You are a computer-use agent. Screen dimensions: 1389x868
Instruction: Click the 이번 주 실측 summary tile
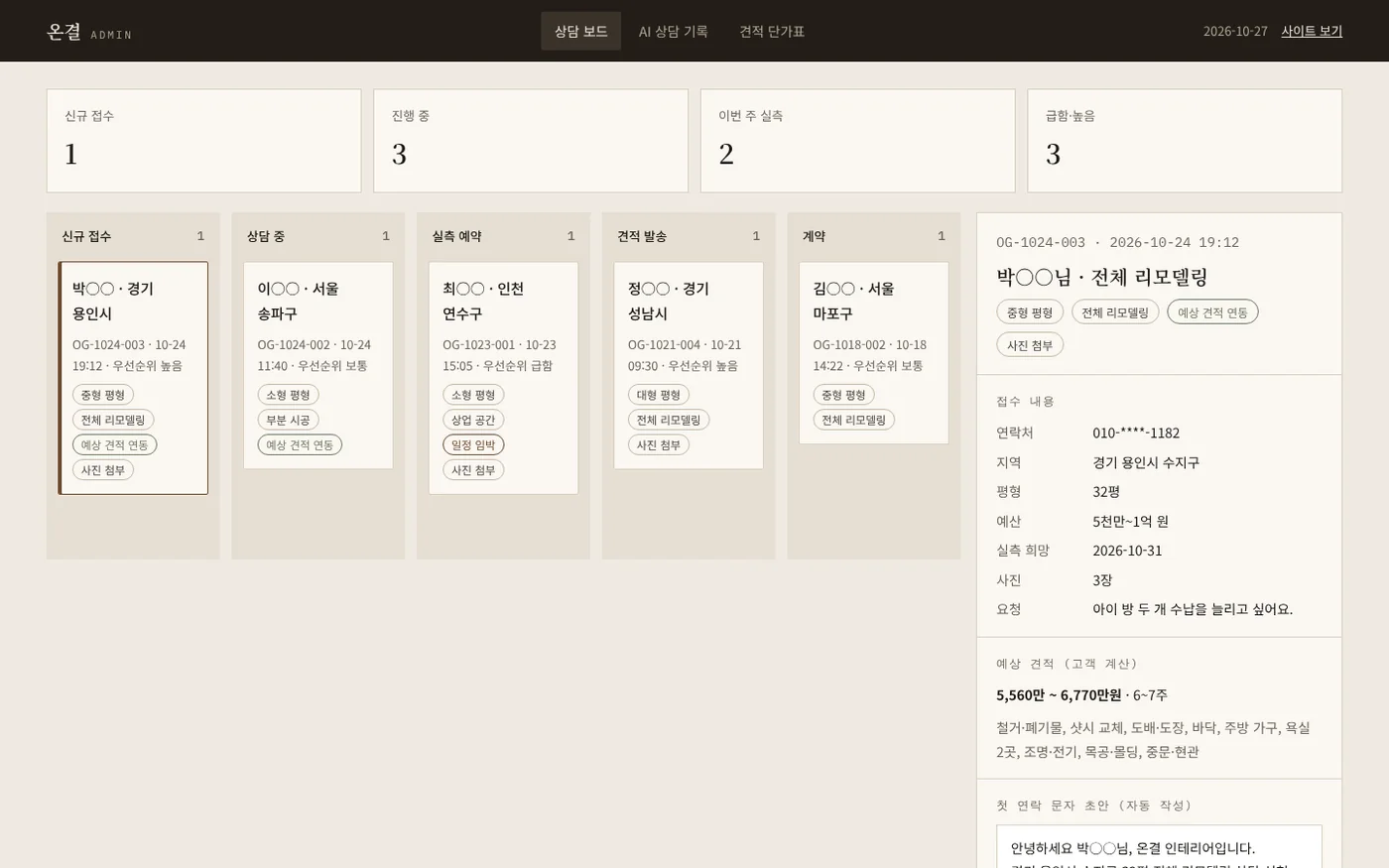[x=857, y=141]
